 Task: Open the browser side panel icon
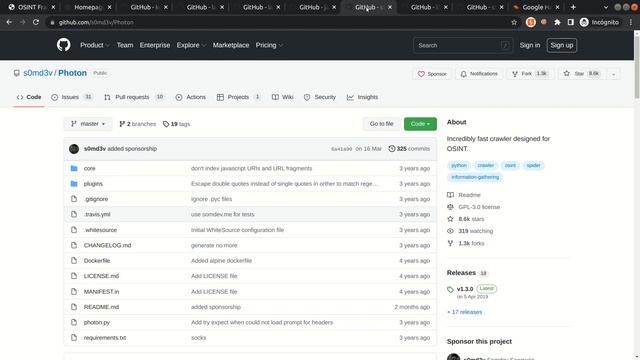click(x=571, y=22)
